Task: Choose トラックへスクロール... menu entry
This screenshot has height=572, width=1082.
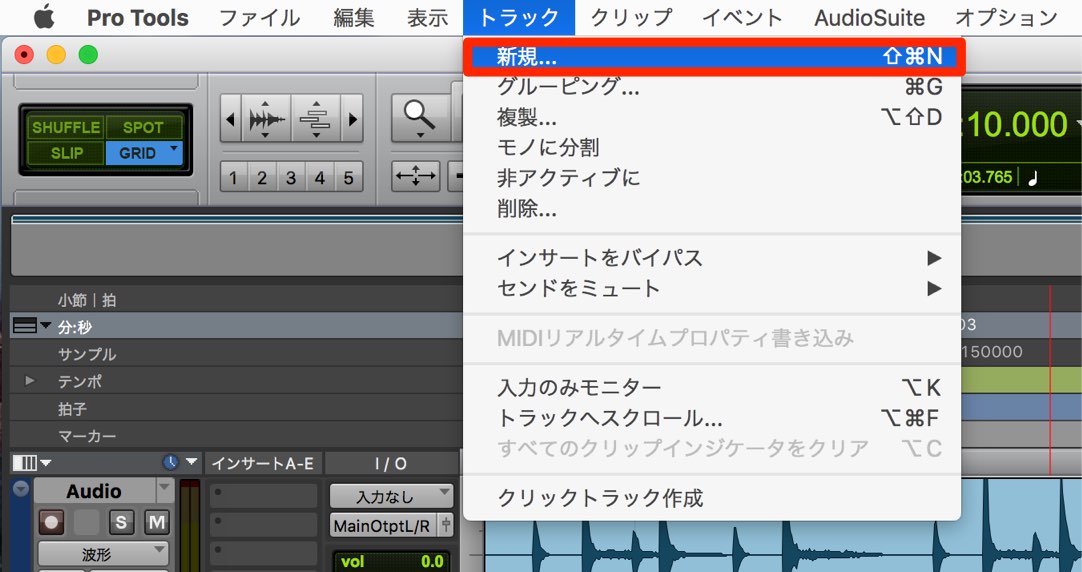Action: coord(712,418)
